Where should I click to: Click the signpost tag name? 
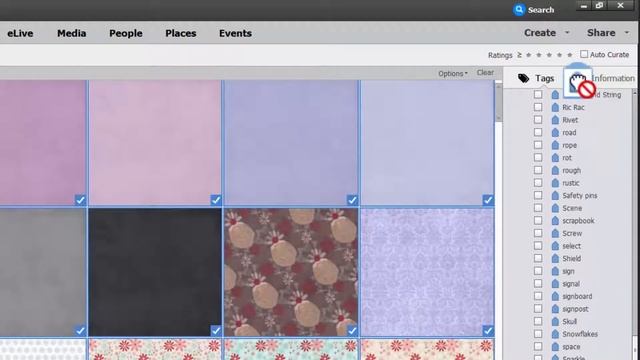575,309
